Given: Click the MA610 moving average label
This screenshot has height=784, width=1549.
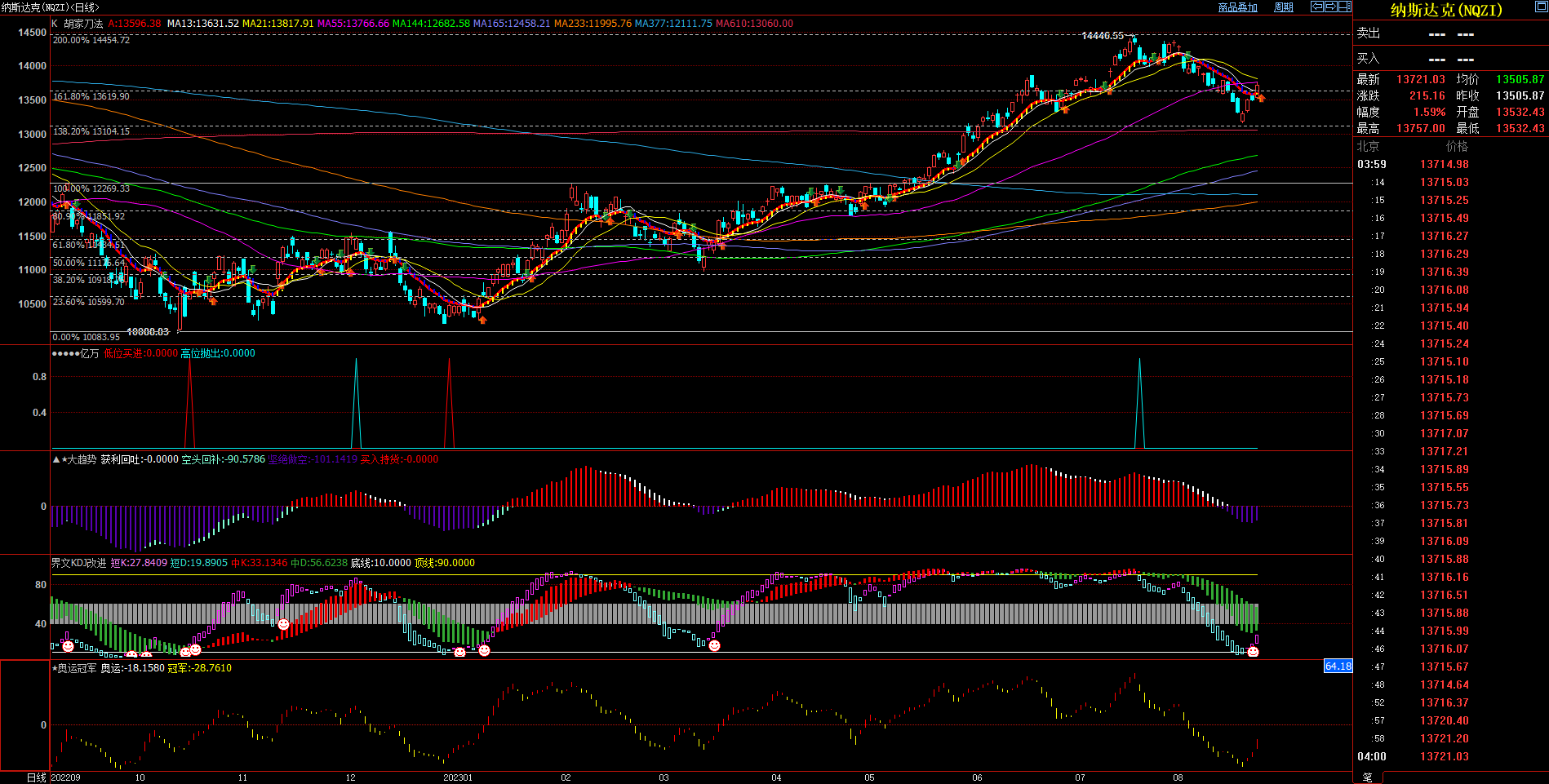Looking at the screenshot, I should (x=753, y=24).
